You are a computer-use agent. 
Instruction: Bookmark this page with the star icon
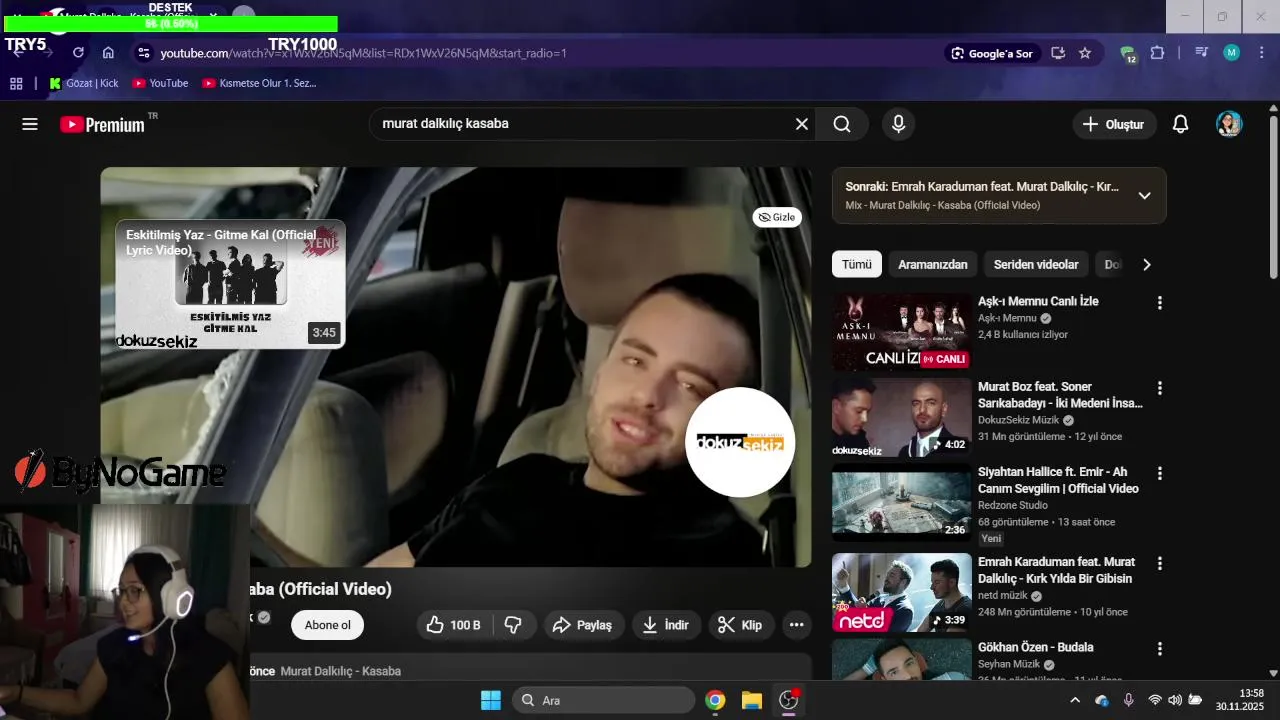[1085, 53]
